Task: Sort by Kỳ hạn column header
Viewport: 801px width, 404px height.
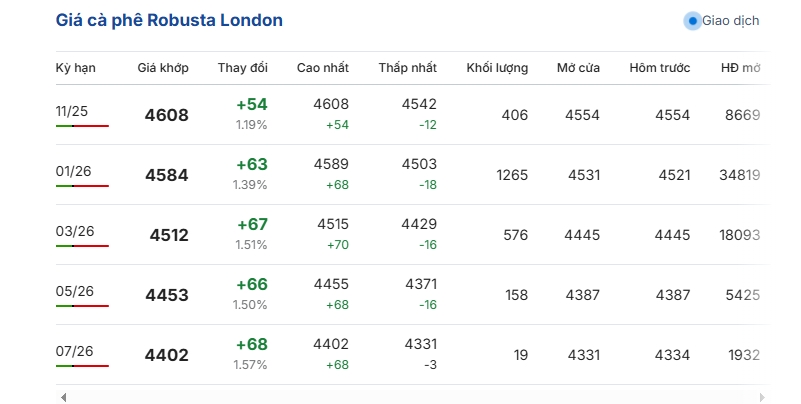Action: click(x=74, y=68)
